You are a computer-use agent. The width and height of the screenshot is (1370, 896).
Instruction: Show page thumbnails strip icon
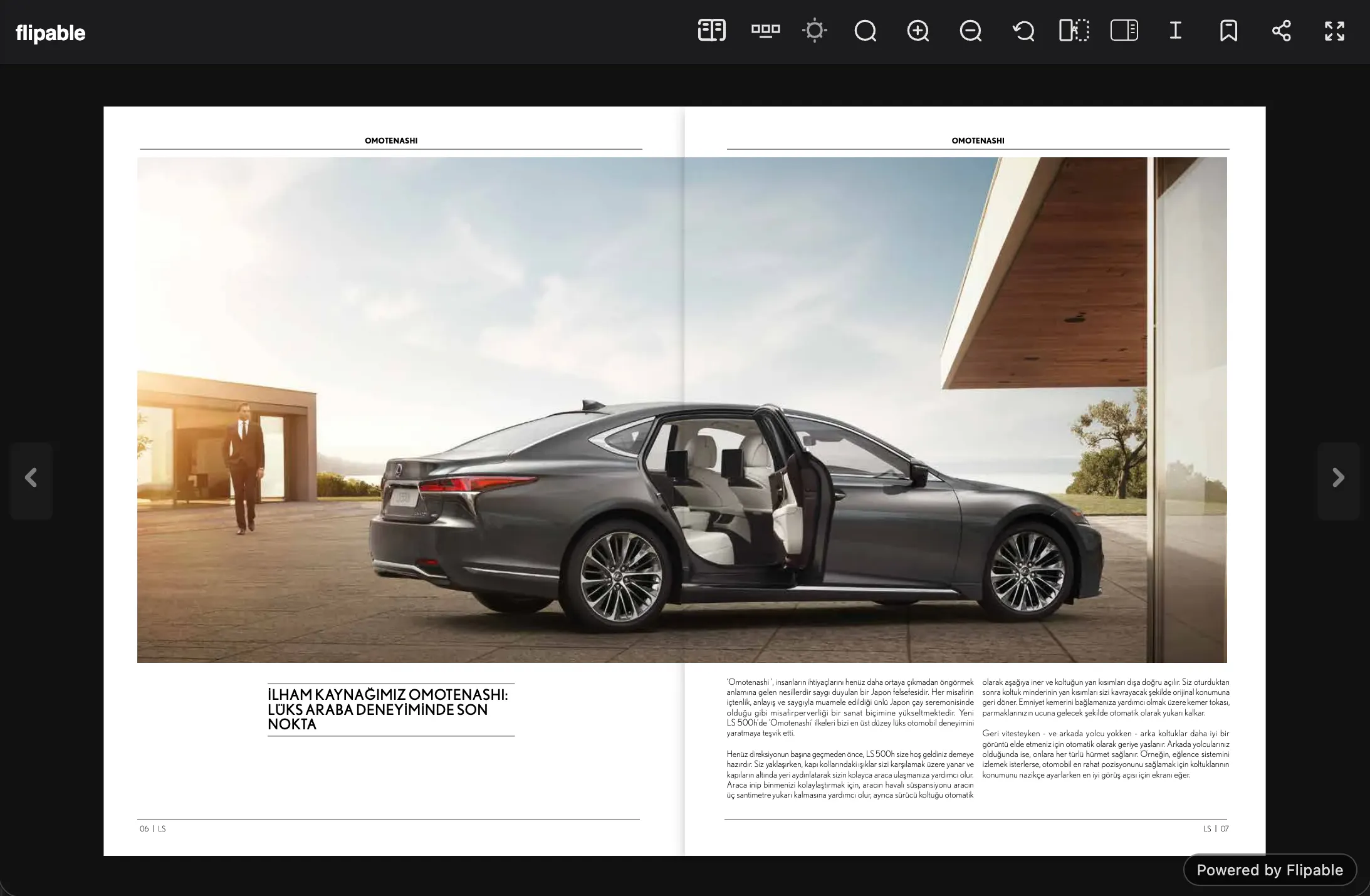765,31
